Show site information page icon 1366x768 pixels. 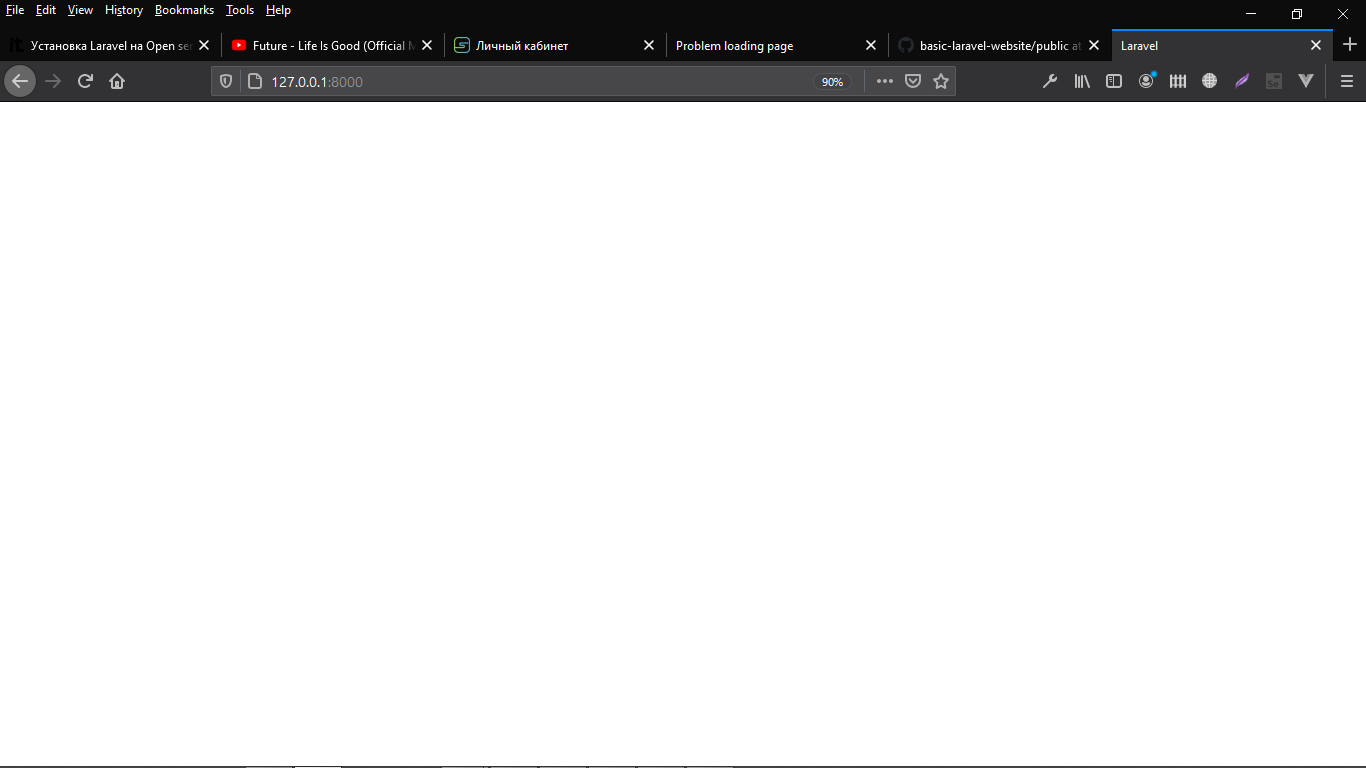254,81
